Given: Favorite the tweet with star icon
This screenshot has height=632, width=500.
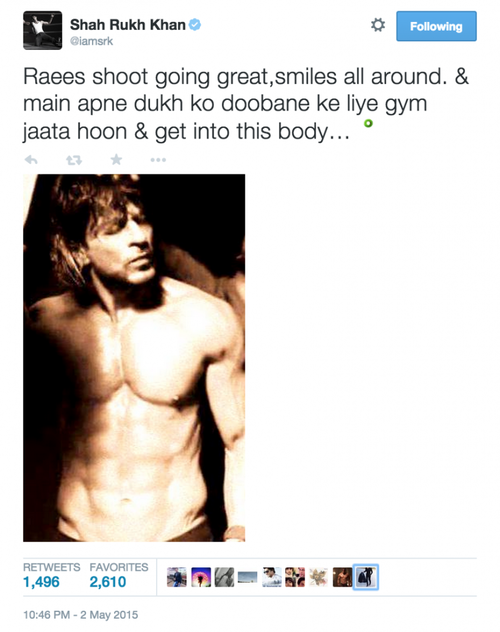Looking at the screenshot, I should [116, 160].
